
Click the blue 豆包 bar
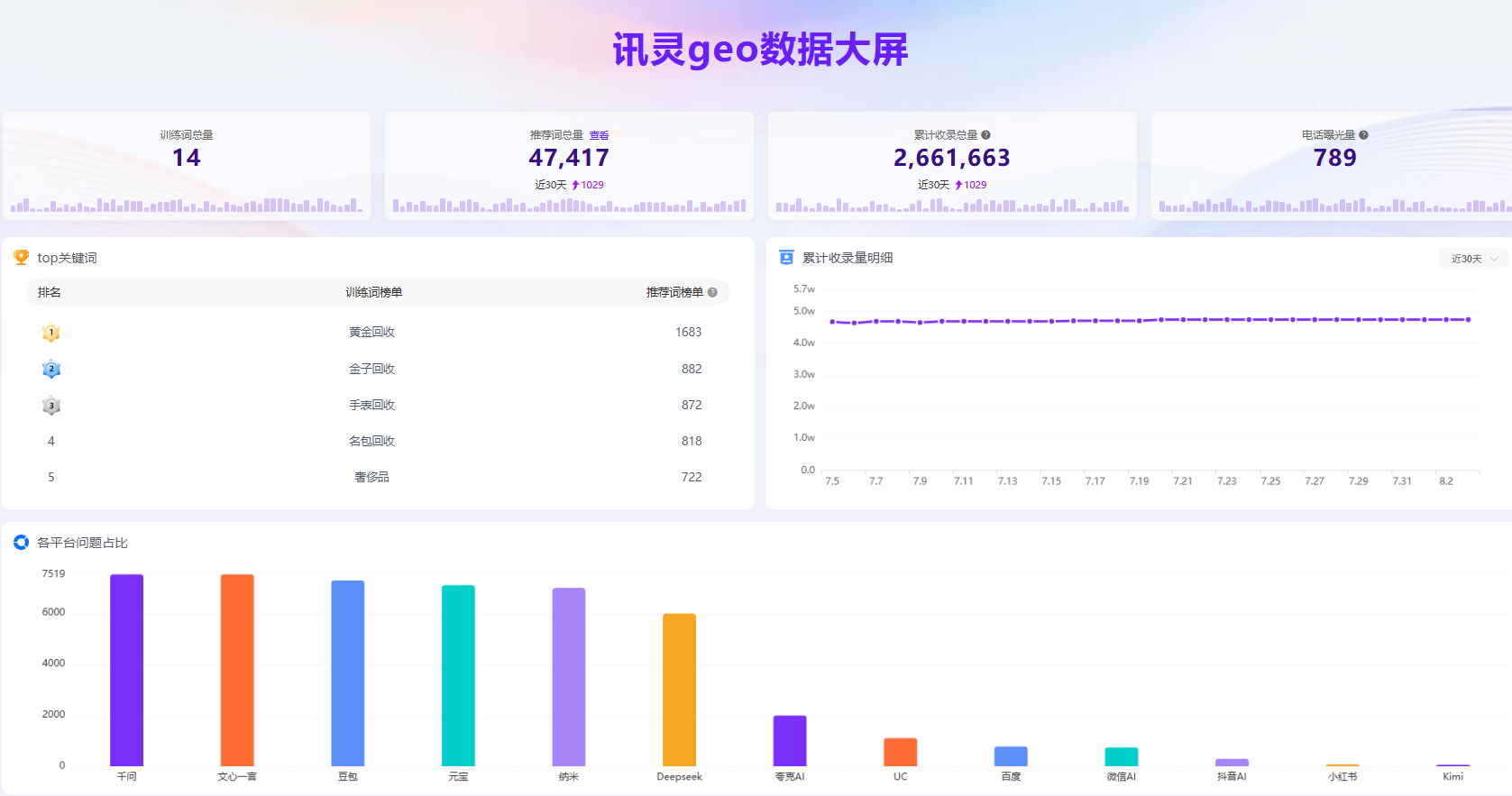coord(348,673)
